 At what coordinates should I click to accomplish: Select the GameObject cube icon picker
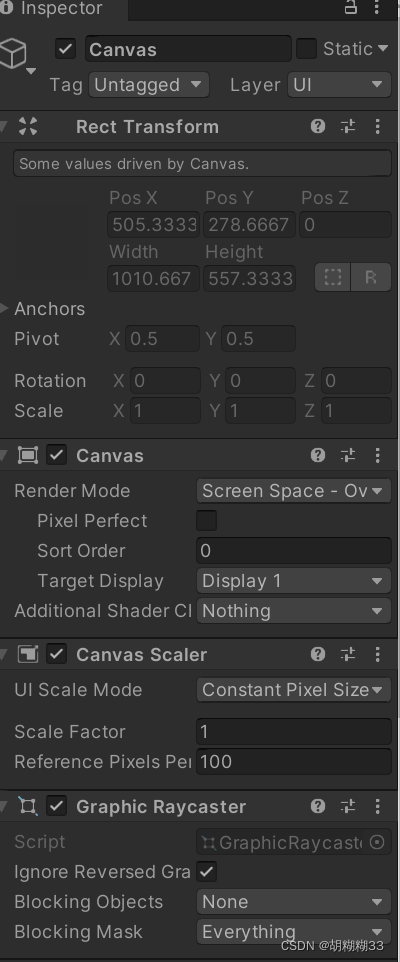click(17, 54)
